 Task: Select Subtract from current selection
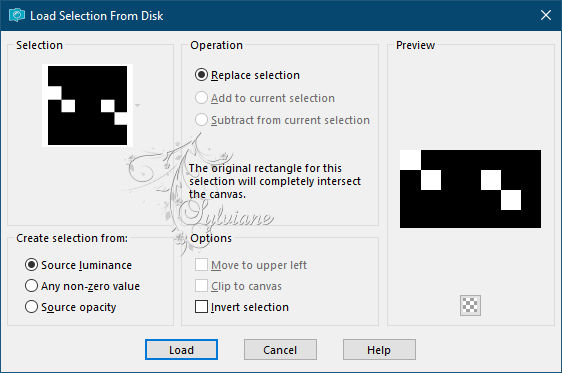[x=282, y=120]
